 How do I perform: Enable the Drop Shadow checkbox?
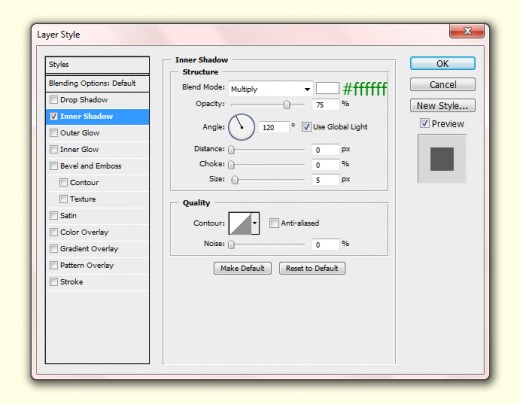coord(53,100)
